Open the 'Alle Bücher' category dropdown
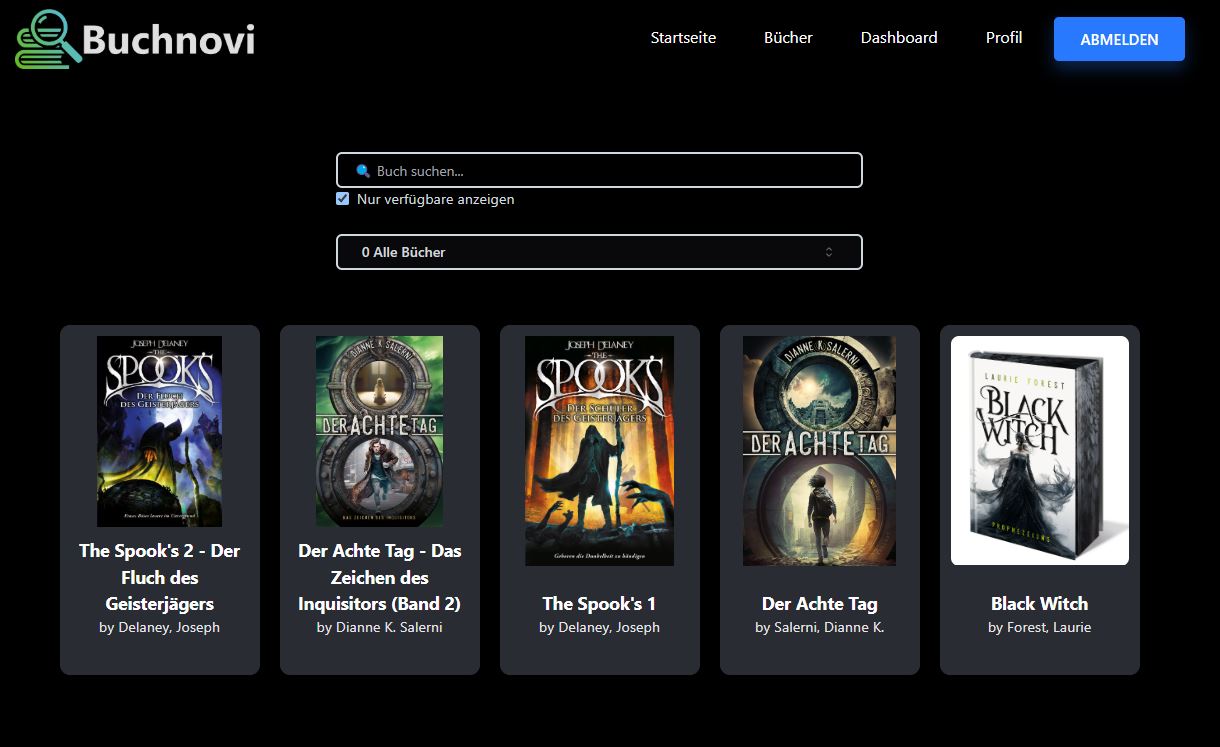The image size is (1220, 747). pos(598,252)
